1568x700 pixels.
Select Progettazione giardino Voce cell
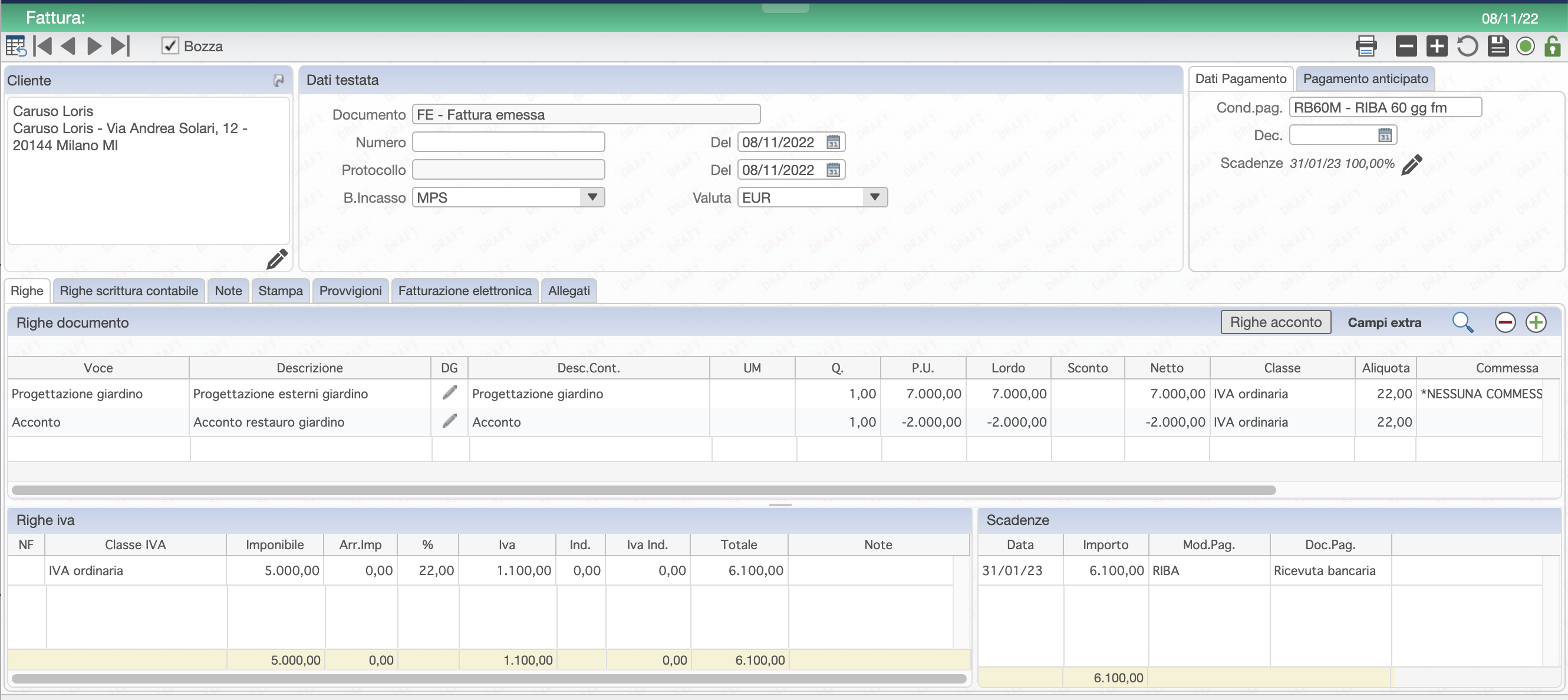98,393
